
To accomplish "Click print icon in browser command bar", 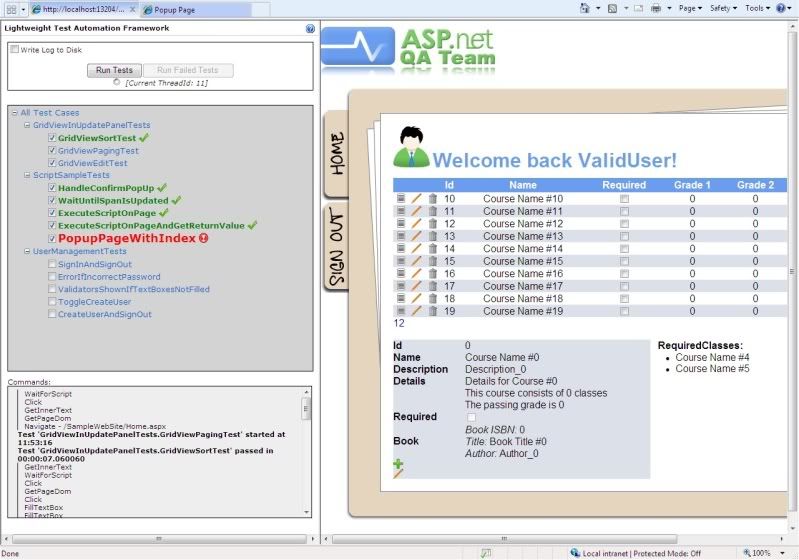I will coord(656,8).
